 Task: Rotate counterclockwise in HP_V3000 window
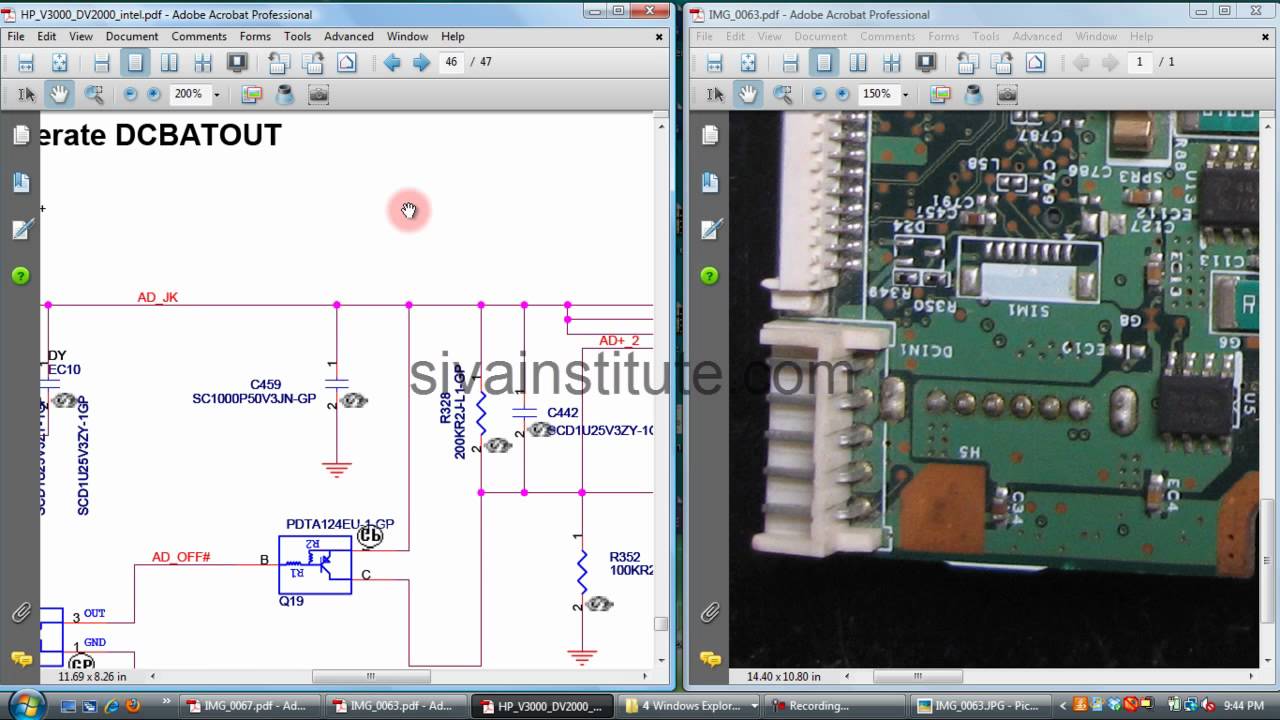click(x=279, y=63)
